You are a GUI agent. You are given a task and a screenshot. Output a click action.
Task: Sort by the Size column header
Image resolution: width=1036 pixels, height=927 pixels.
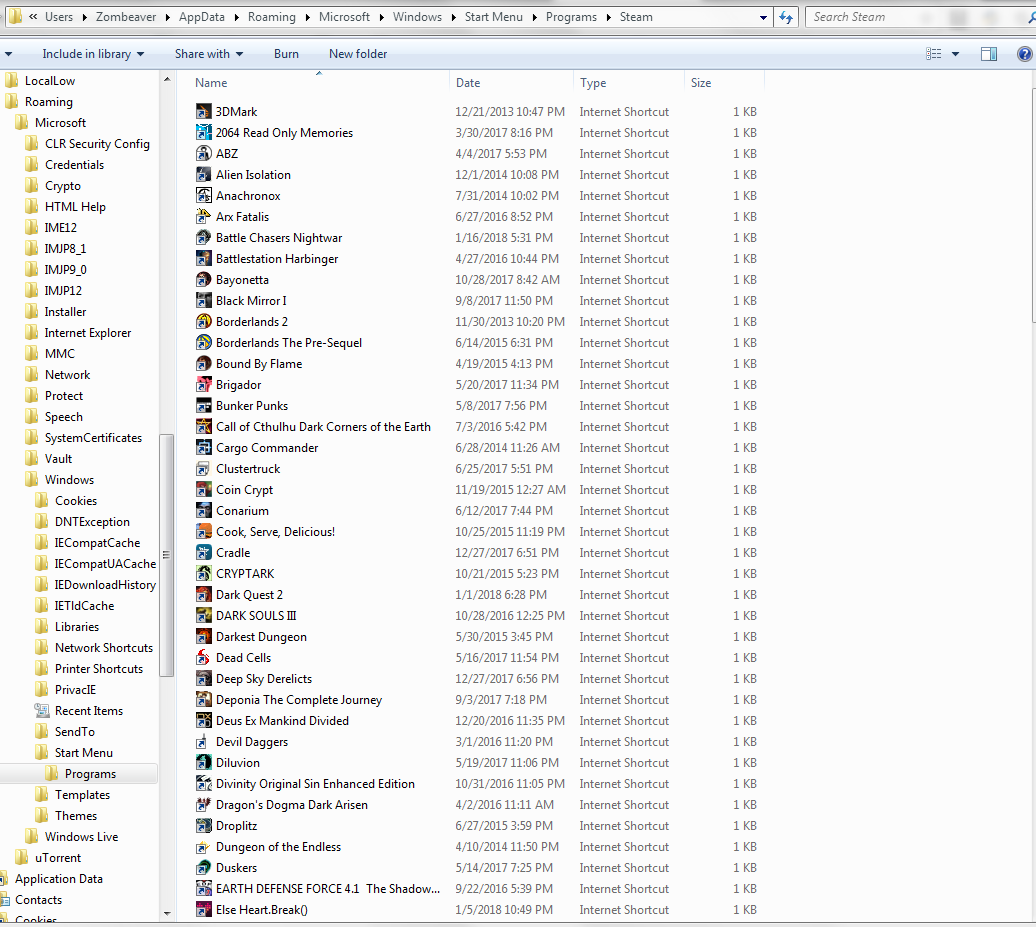(x=724, y=83)
